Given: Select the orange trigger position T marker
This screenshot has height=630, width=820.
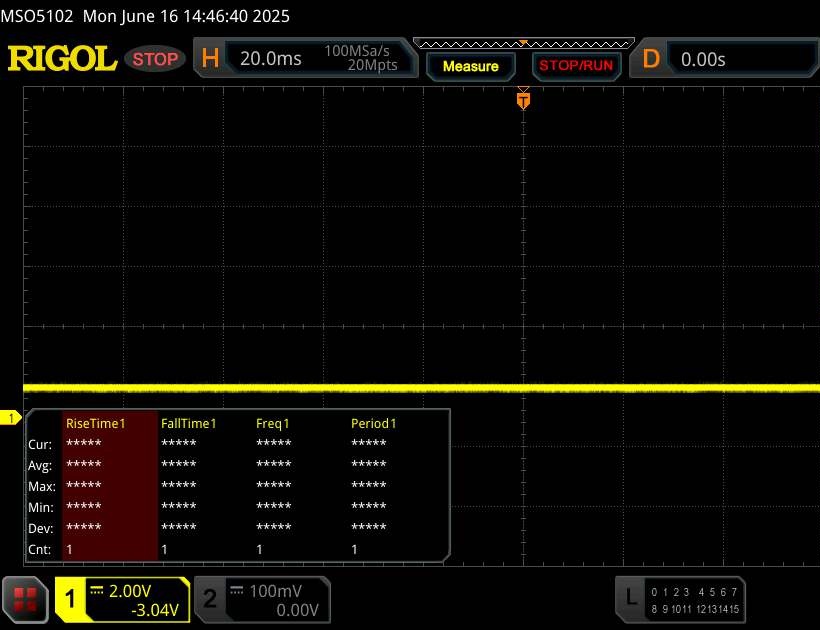Looking at the screenshot, I should [x=522, y=100].
